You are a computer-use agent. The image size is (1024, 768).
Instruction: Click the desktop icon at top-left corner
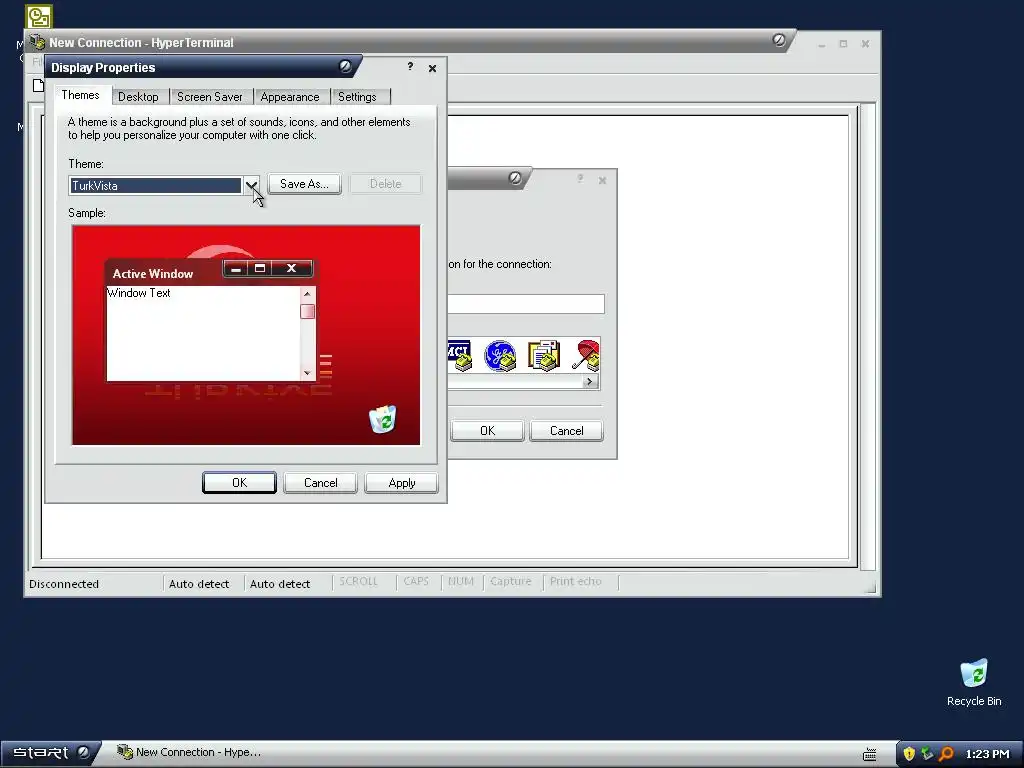(x=39, y=17)
